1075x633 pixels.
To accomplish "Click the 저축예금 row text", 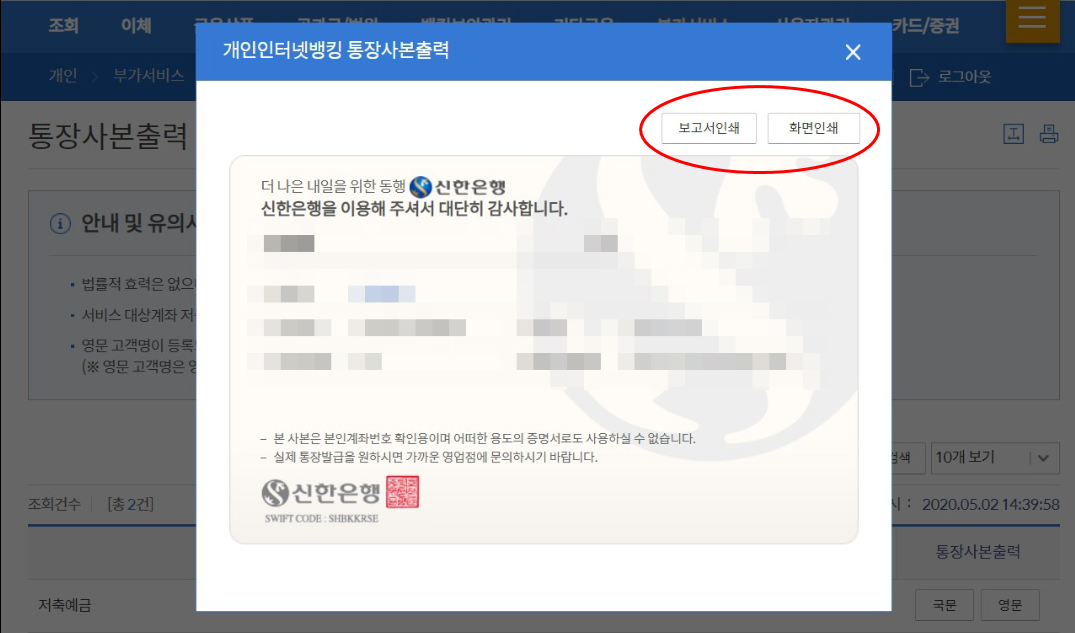I will click(65, 605).
